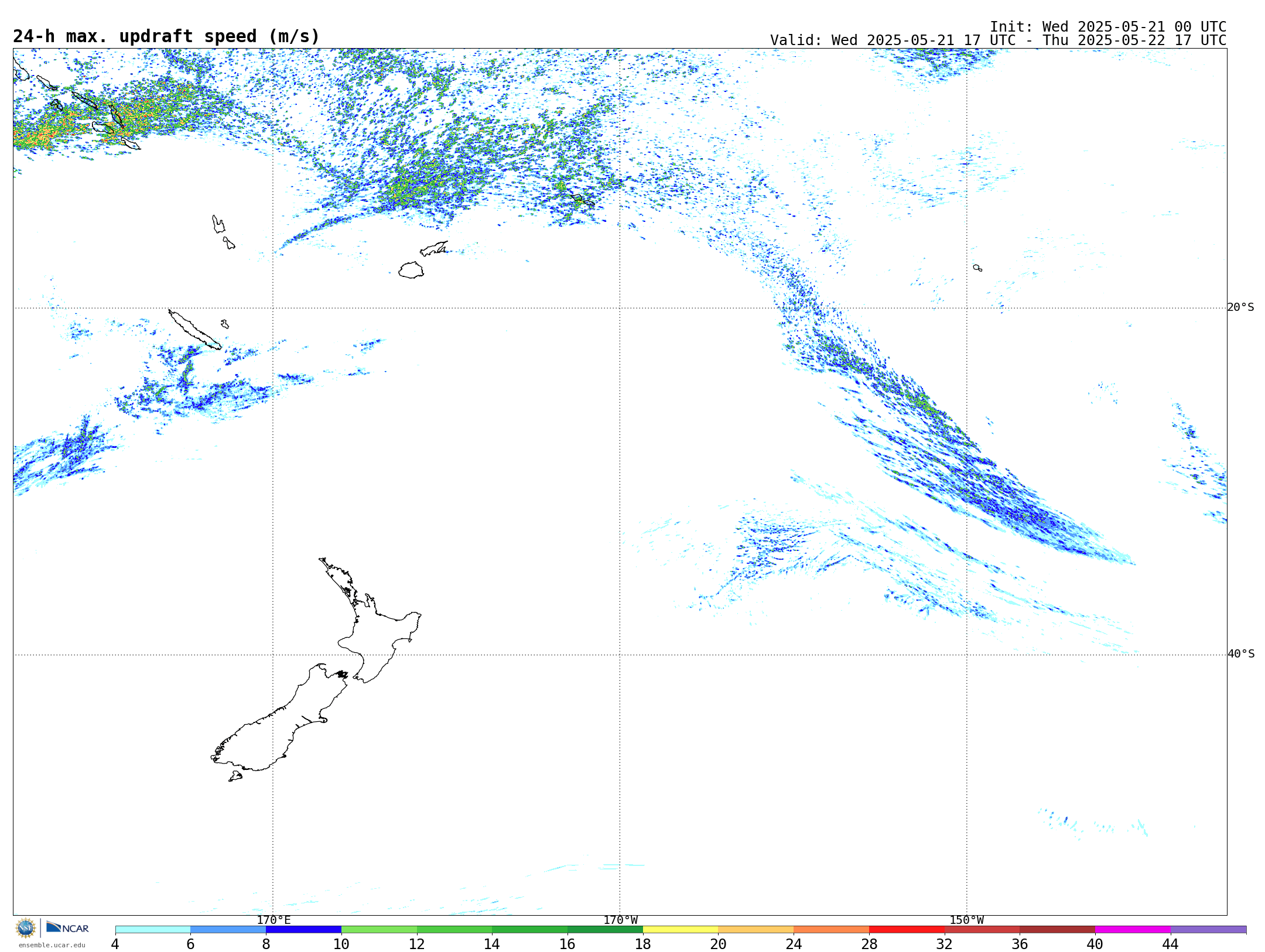Click Stewart Island south of New Zealand
1265x952 pixels.
[x=235, y=776]
